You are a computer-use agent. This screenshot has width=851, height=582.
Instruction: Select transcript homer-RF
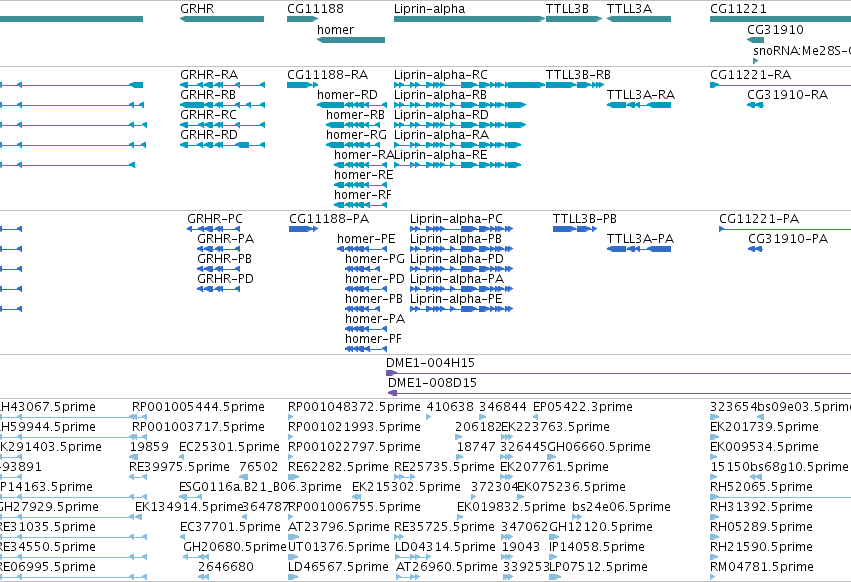(x=360, y=205)
